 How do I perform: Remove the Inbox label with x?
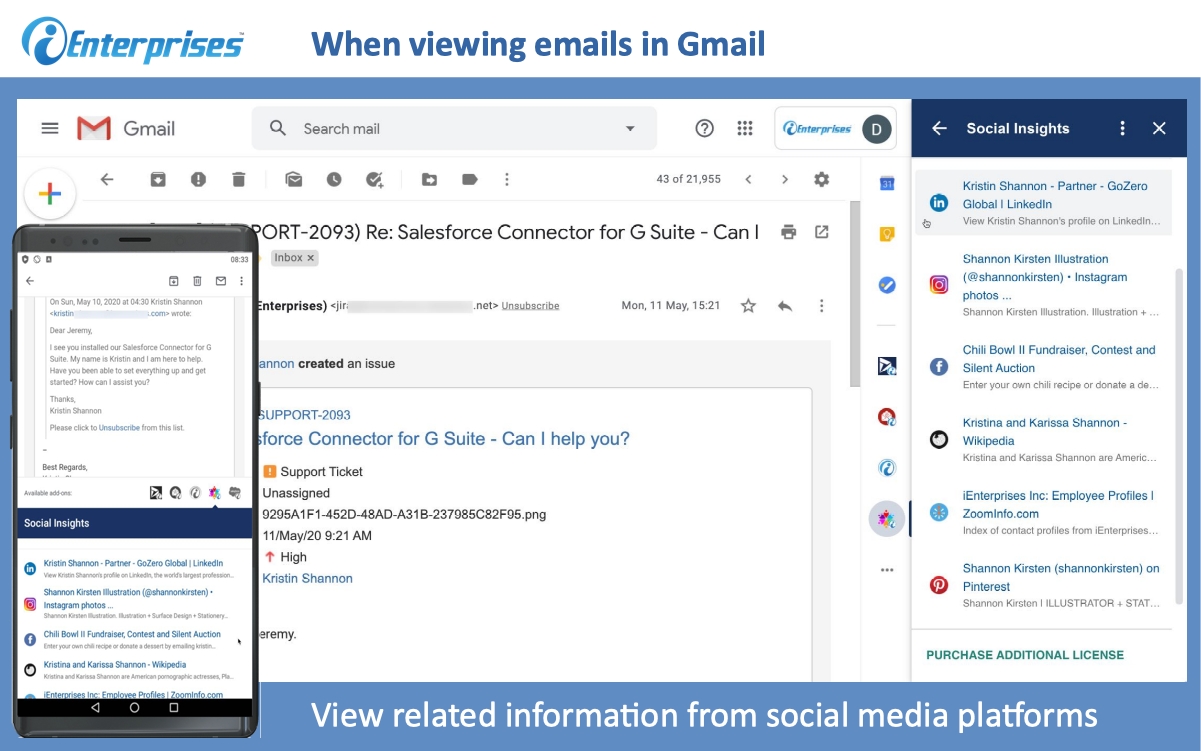311,258
